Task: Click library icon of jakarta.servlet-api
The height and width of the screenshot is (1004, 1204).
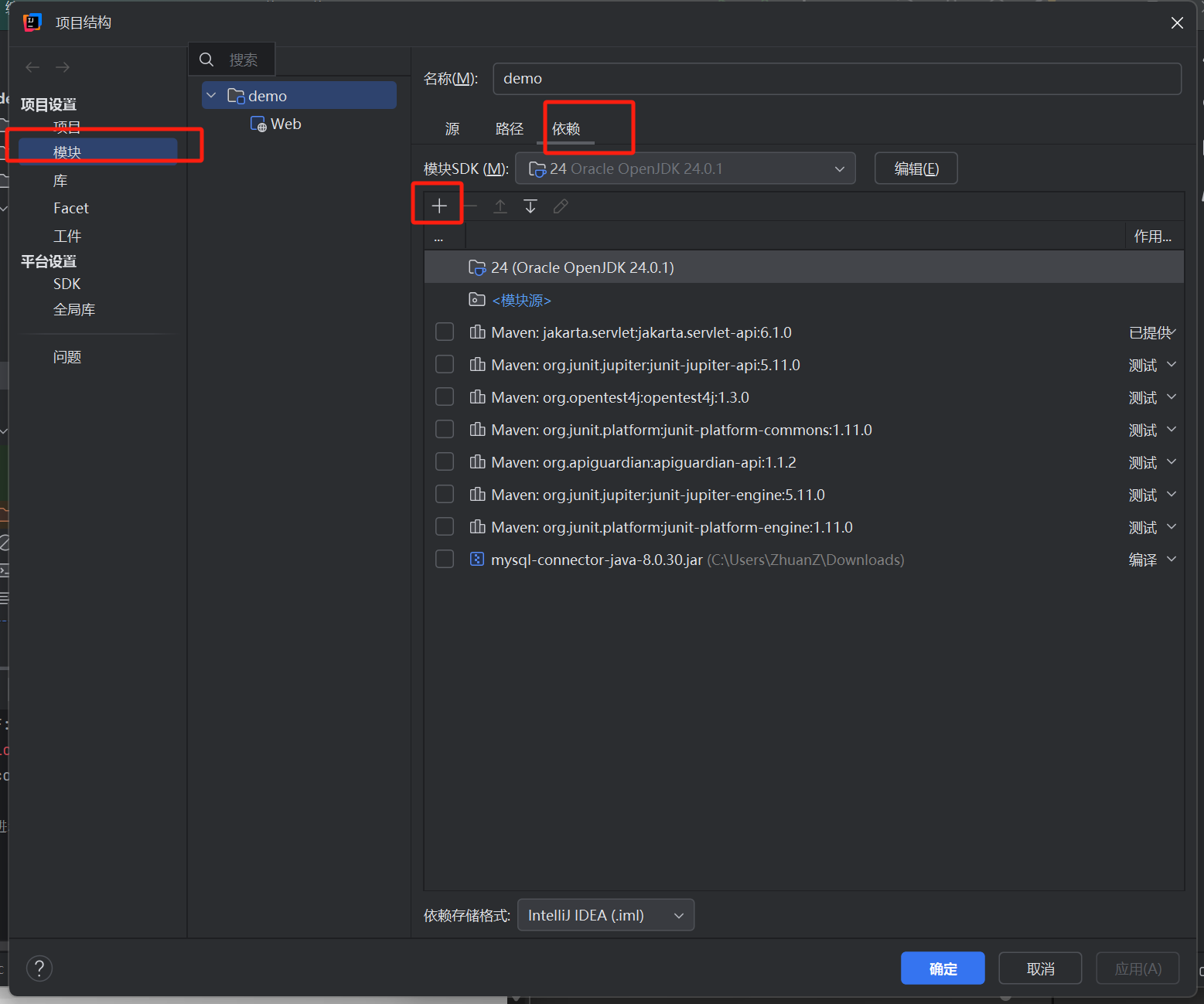Action: pyautogui.click(x=478, y=332)
